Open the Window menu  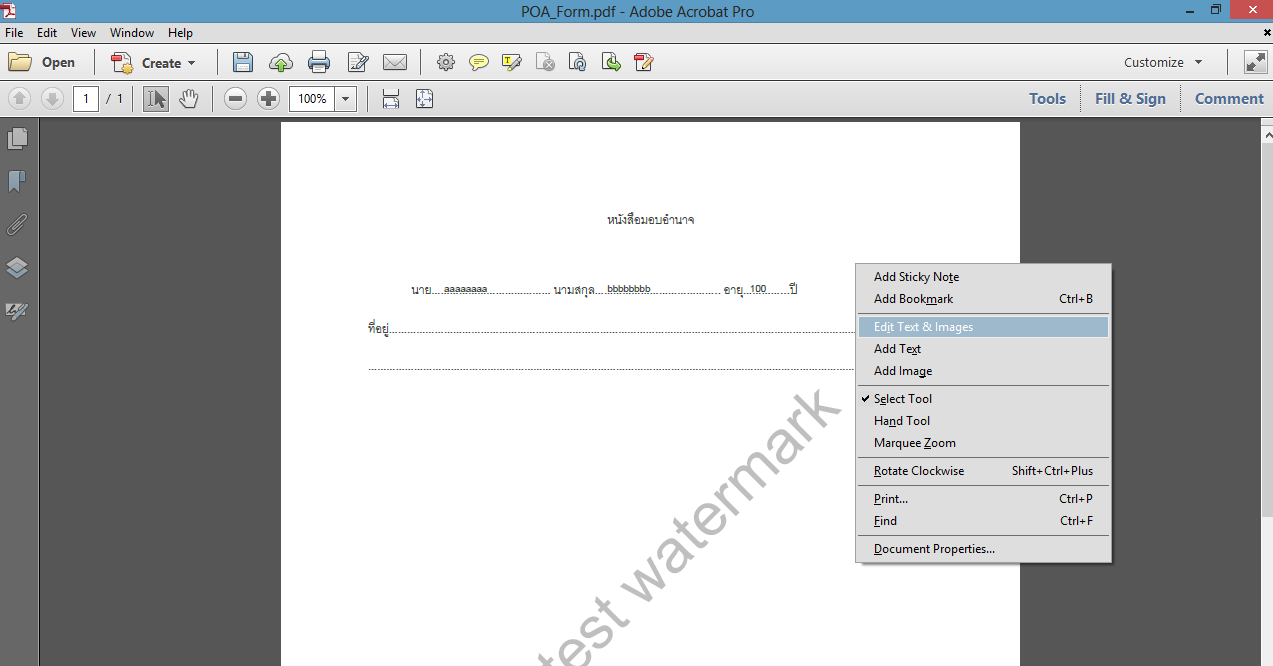click(132, 33)
